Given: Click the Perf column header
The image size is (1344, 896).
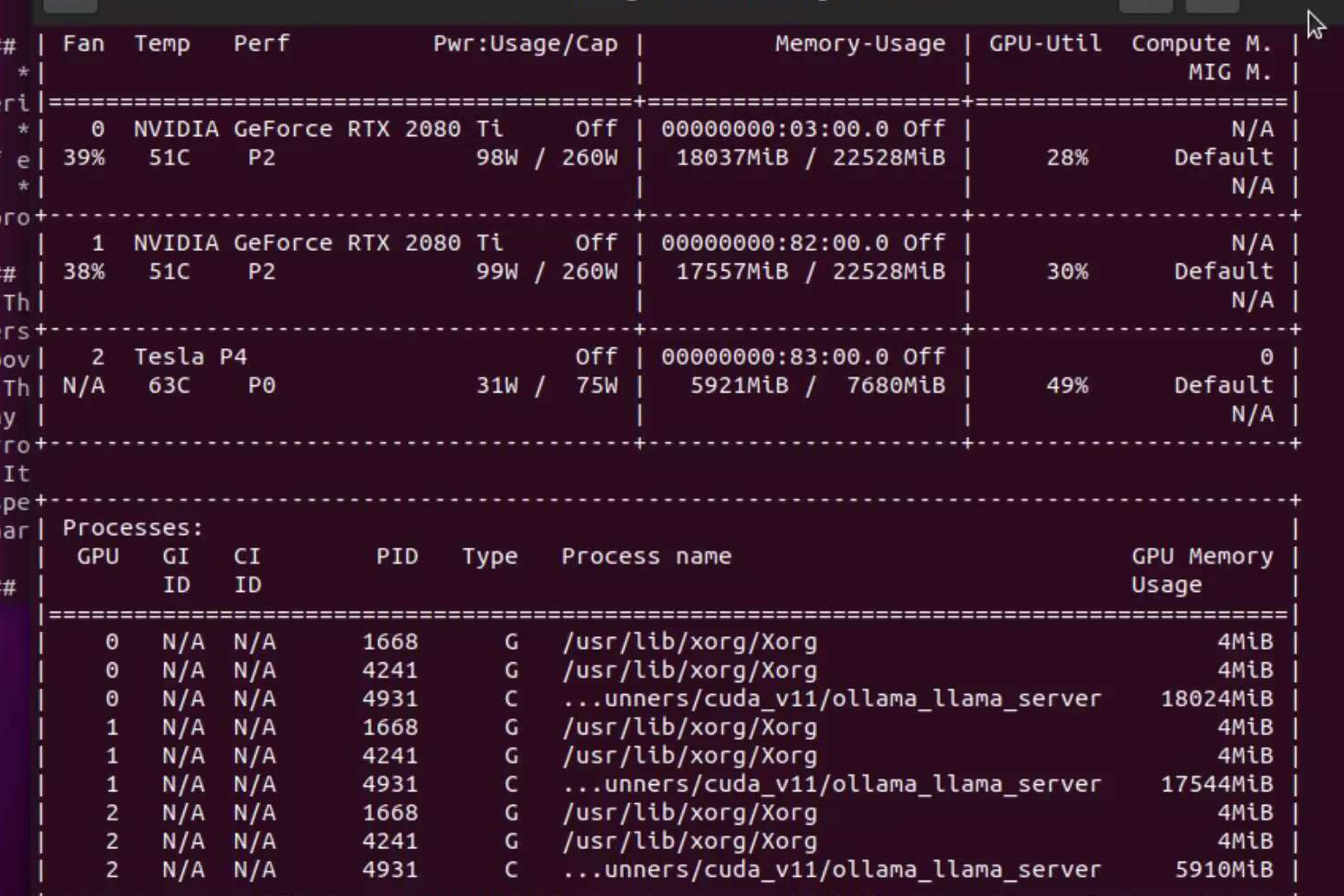Looking at the screenshot, I should (261, 43).
